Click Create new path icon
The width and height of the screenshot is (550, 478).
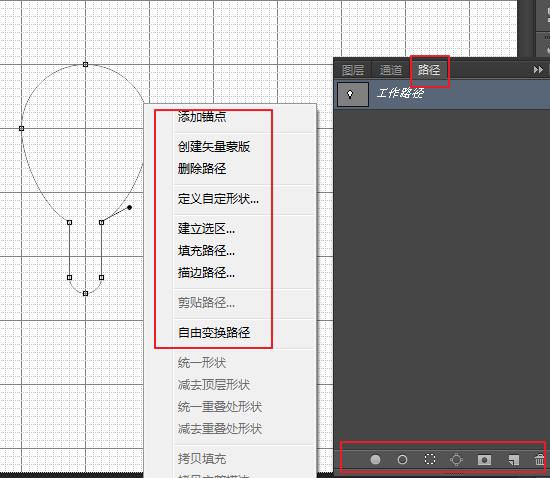pyautogui.click(x=514, y=460)
